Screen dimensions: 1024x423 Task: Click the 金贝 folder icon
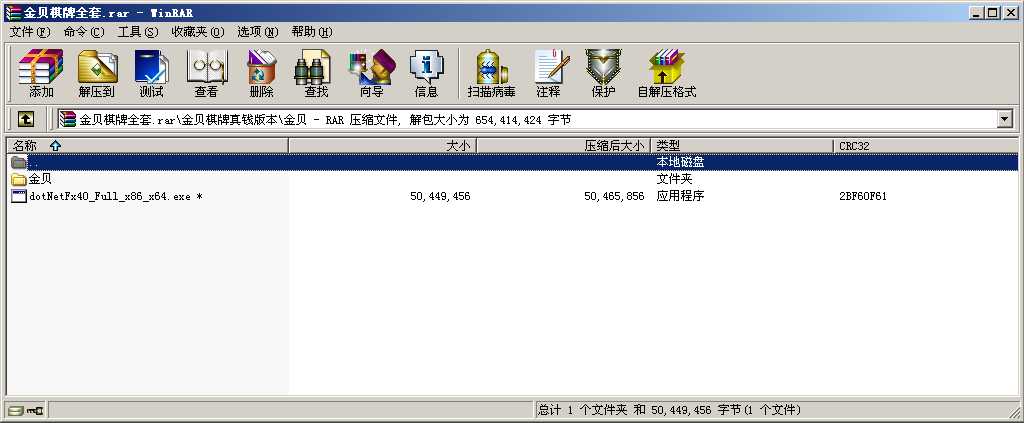point(19,179)
